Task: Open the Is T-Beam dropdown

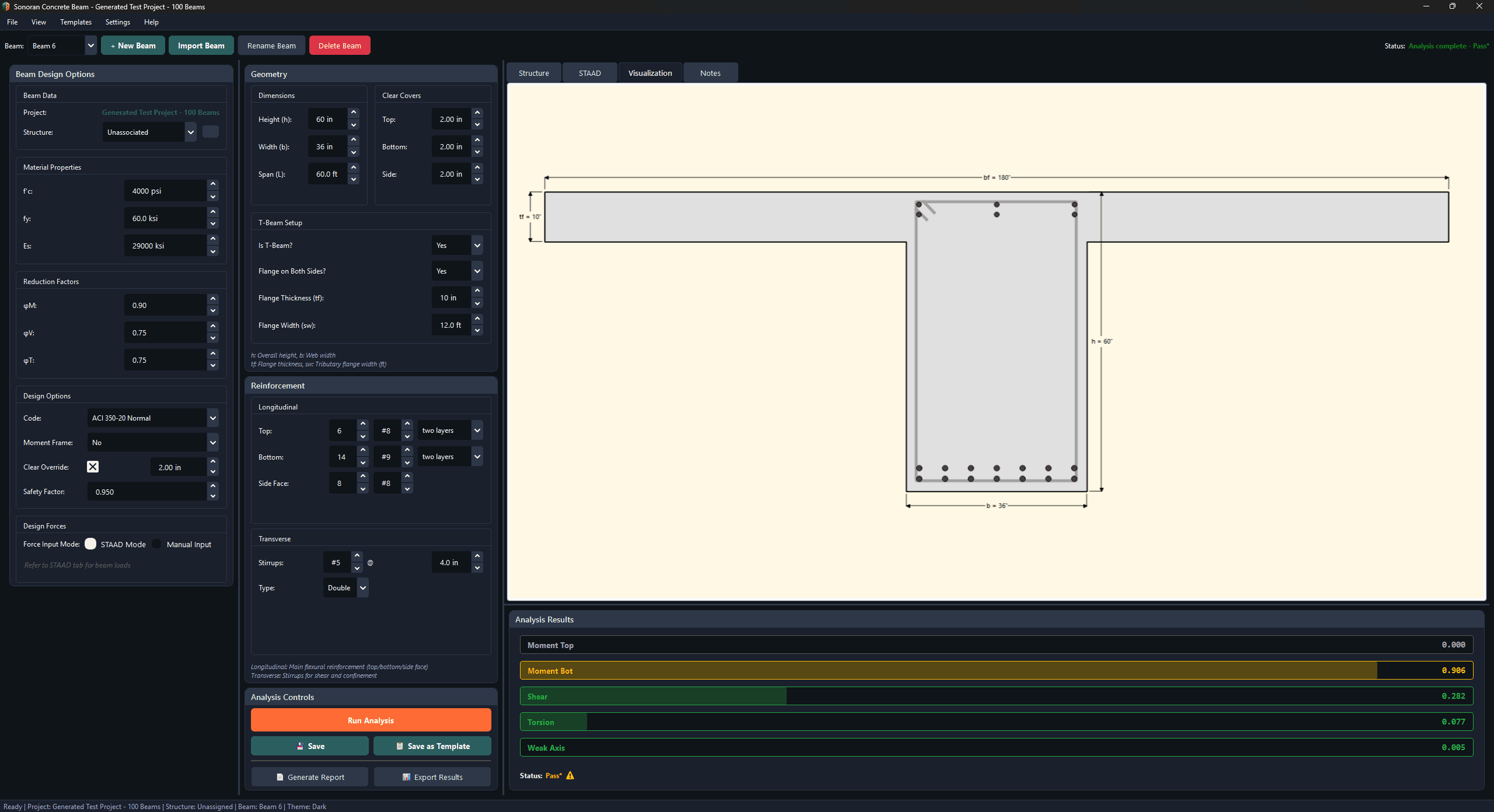Action: (477, 245)
